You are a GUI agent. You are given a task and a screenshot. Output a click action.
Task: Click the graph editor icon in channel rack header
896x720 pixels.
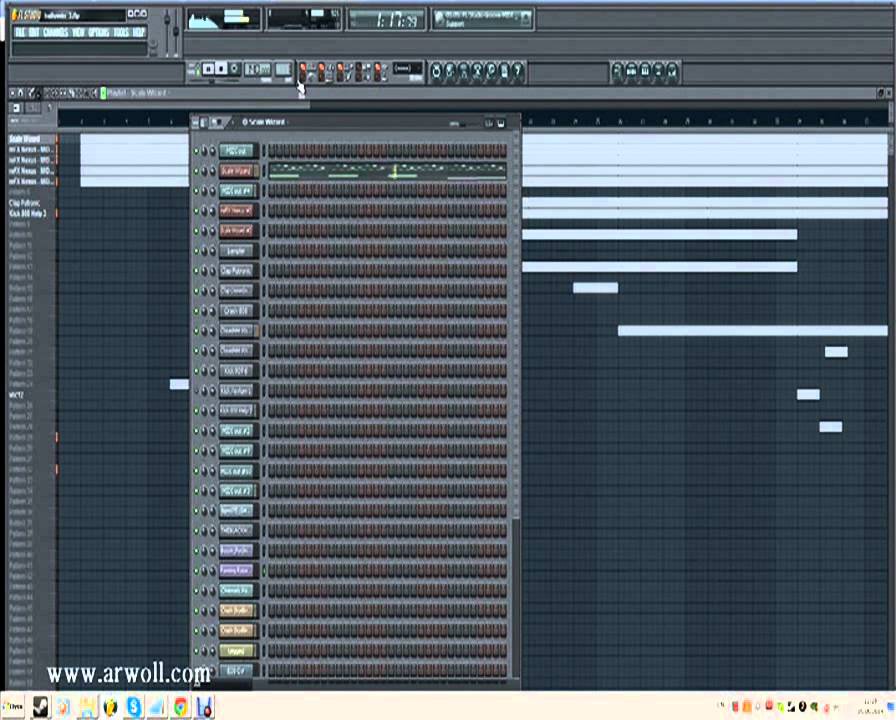[489, 123]
